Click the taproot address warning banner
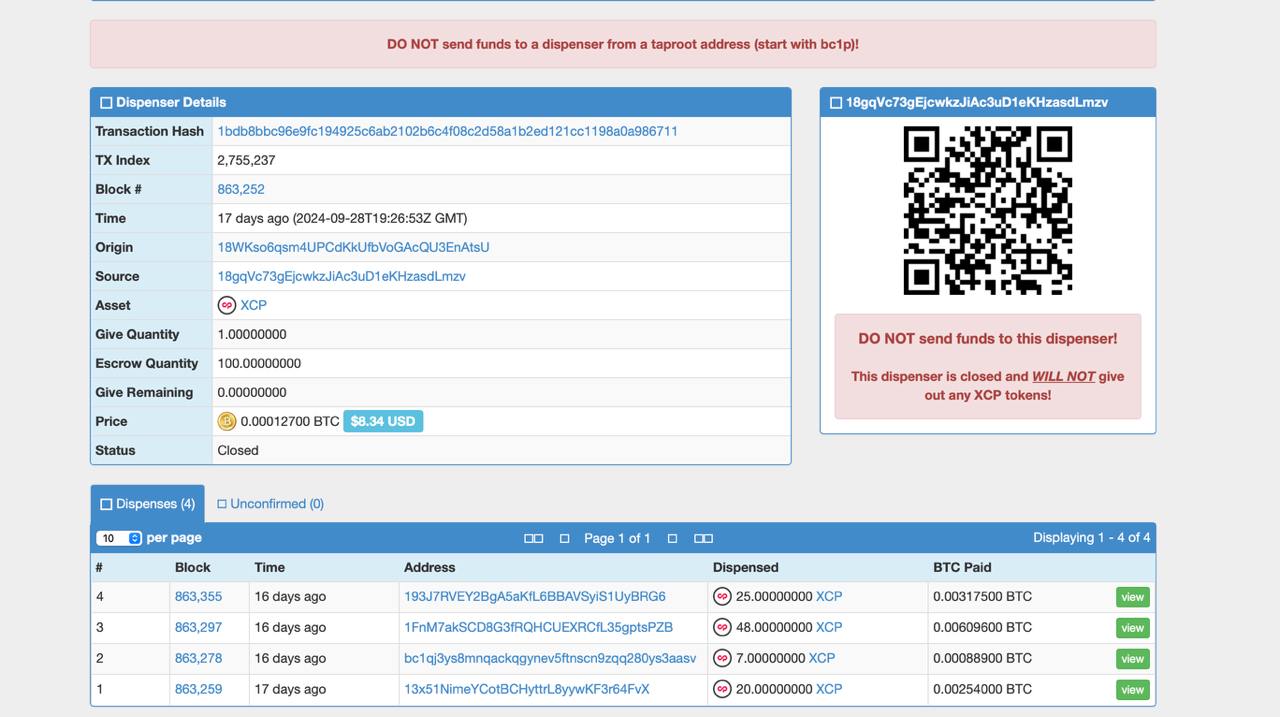Image resolution: width=1280 pixels, height=717 pixels. click(x=623, y=44)
